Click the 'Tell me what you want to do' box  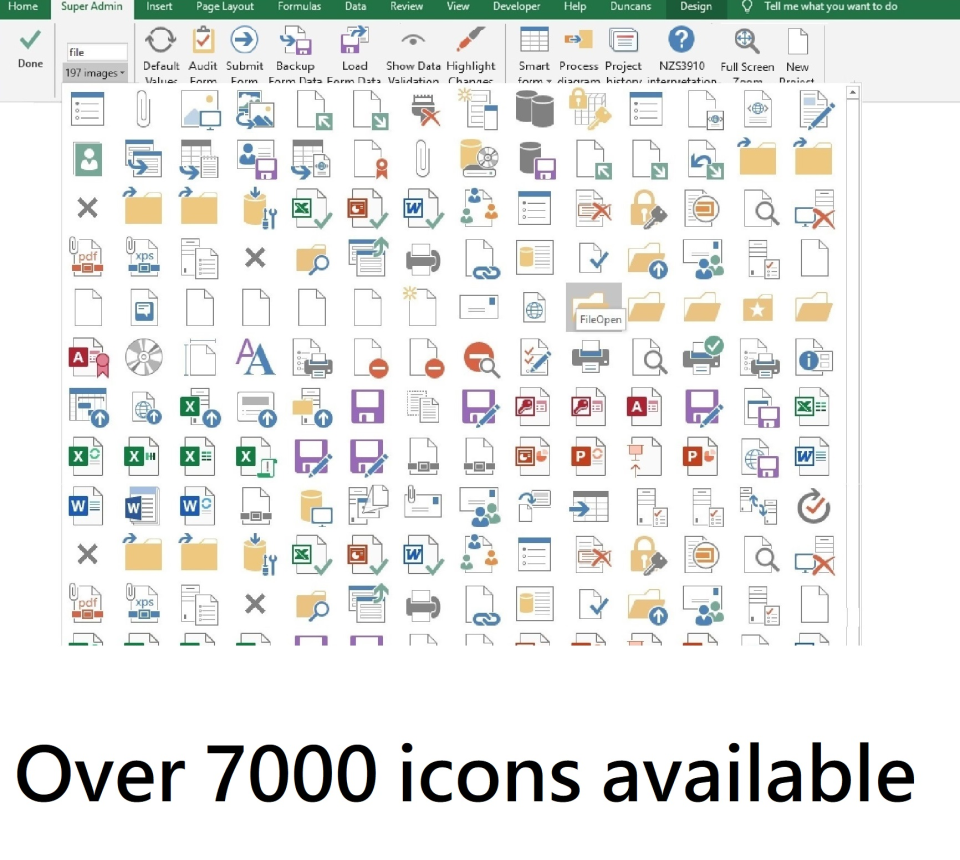(x=830, y=7)
